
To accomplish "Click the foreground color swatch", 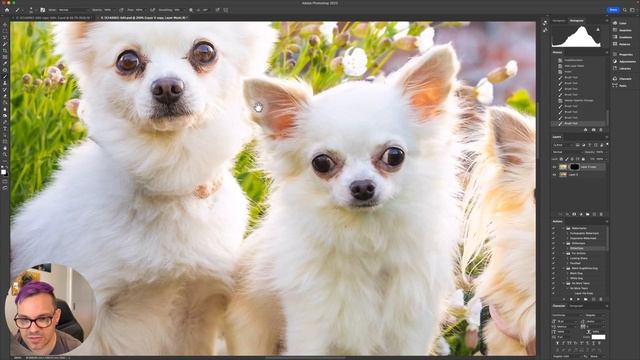I will click(4, 172).
